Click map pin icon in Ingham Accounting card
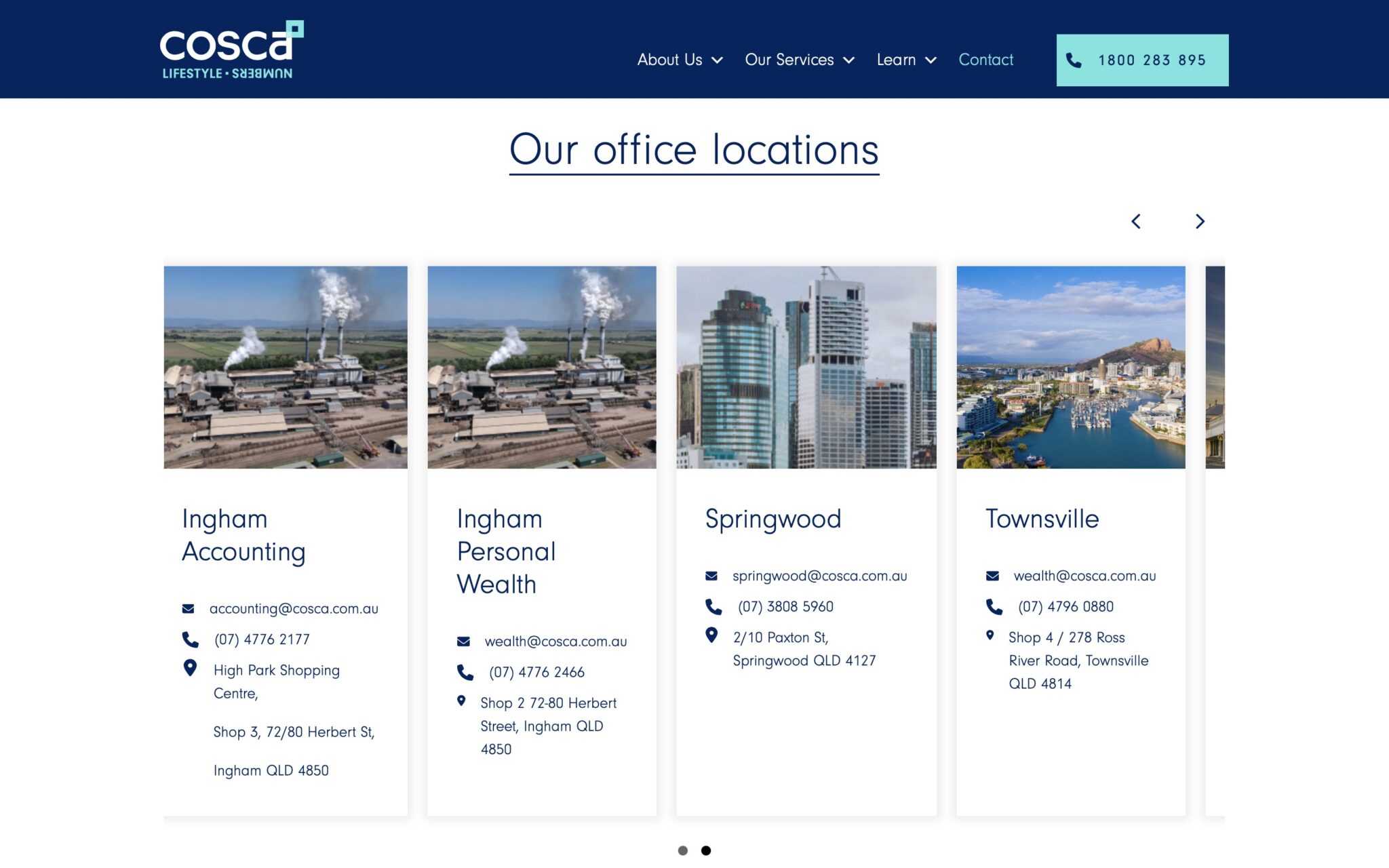Screen dimensions: 1389x868 [191, 669]
